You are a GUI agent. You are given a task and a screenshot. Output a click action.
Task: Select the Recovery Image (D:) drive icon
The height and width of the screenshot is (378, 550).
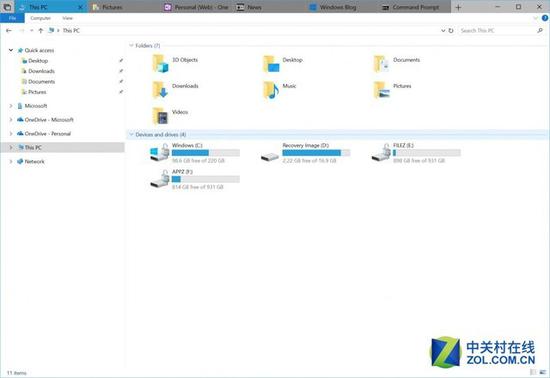(270, 156)
